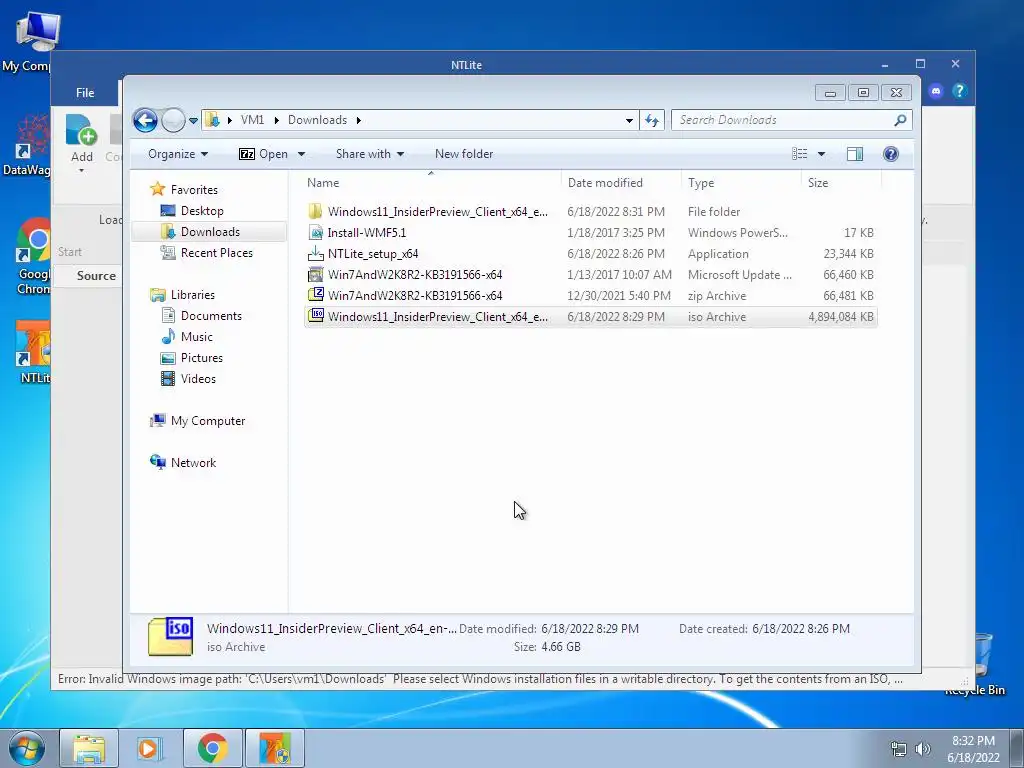
Task: Open the Organize menu
Action: [x=178, y=154]
